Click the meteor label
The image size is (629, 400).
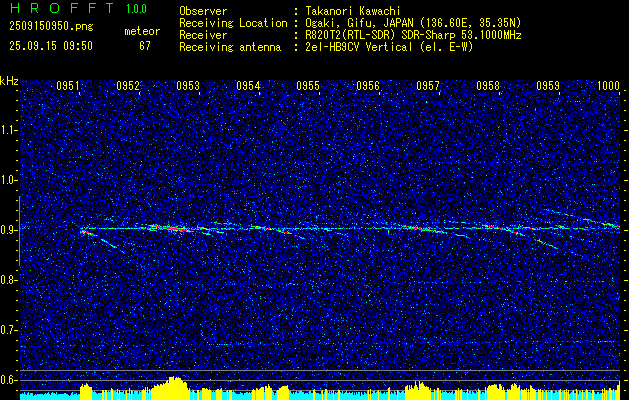tap(142, 31)
